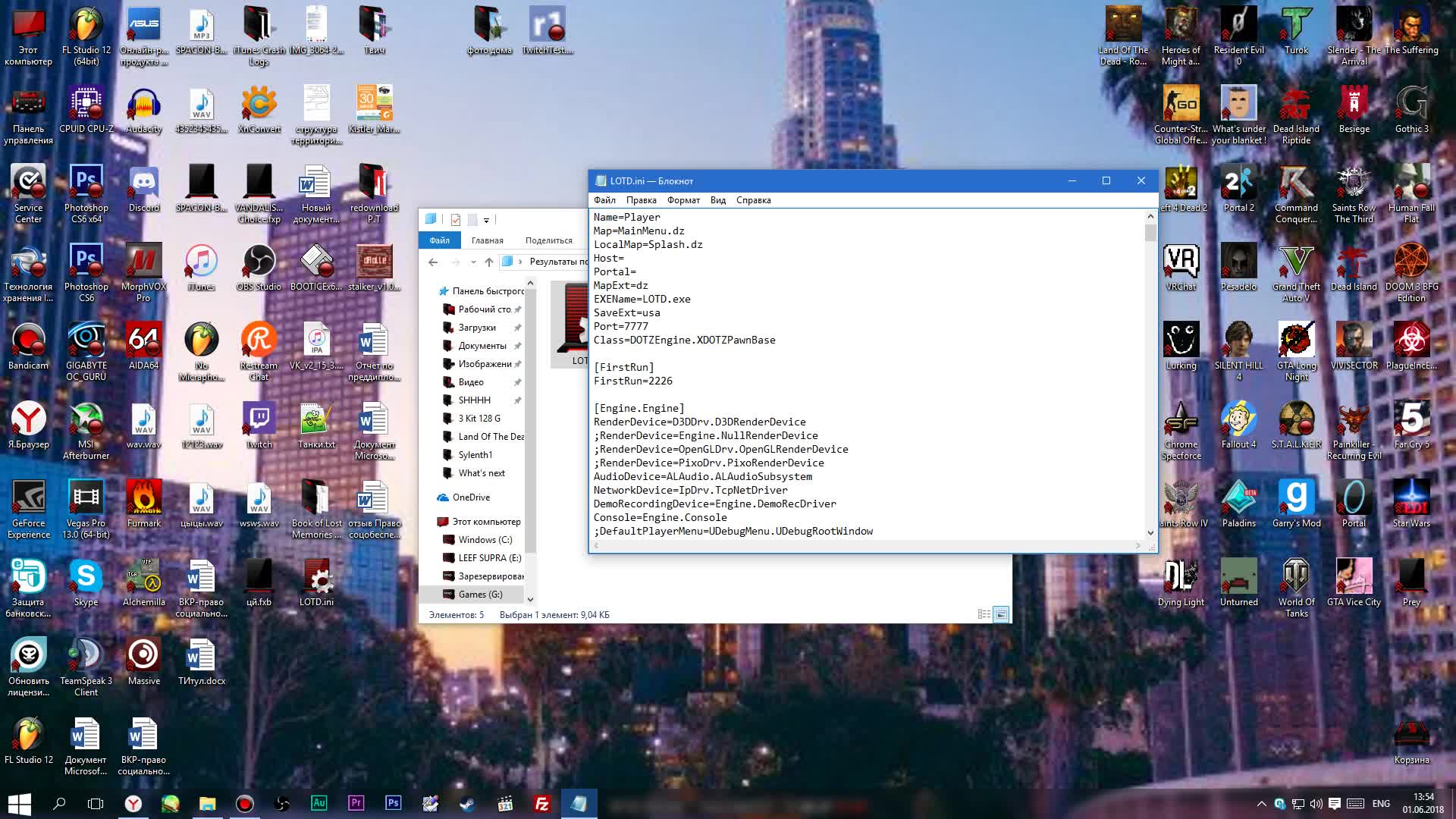Show hidden system tray icons
The height and width of the screenshot is (819, 1456).
pyautogui.click(x=1261, y=804)
